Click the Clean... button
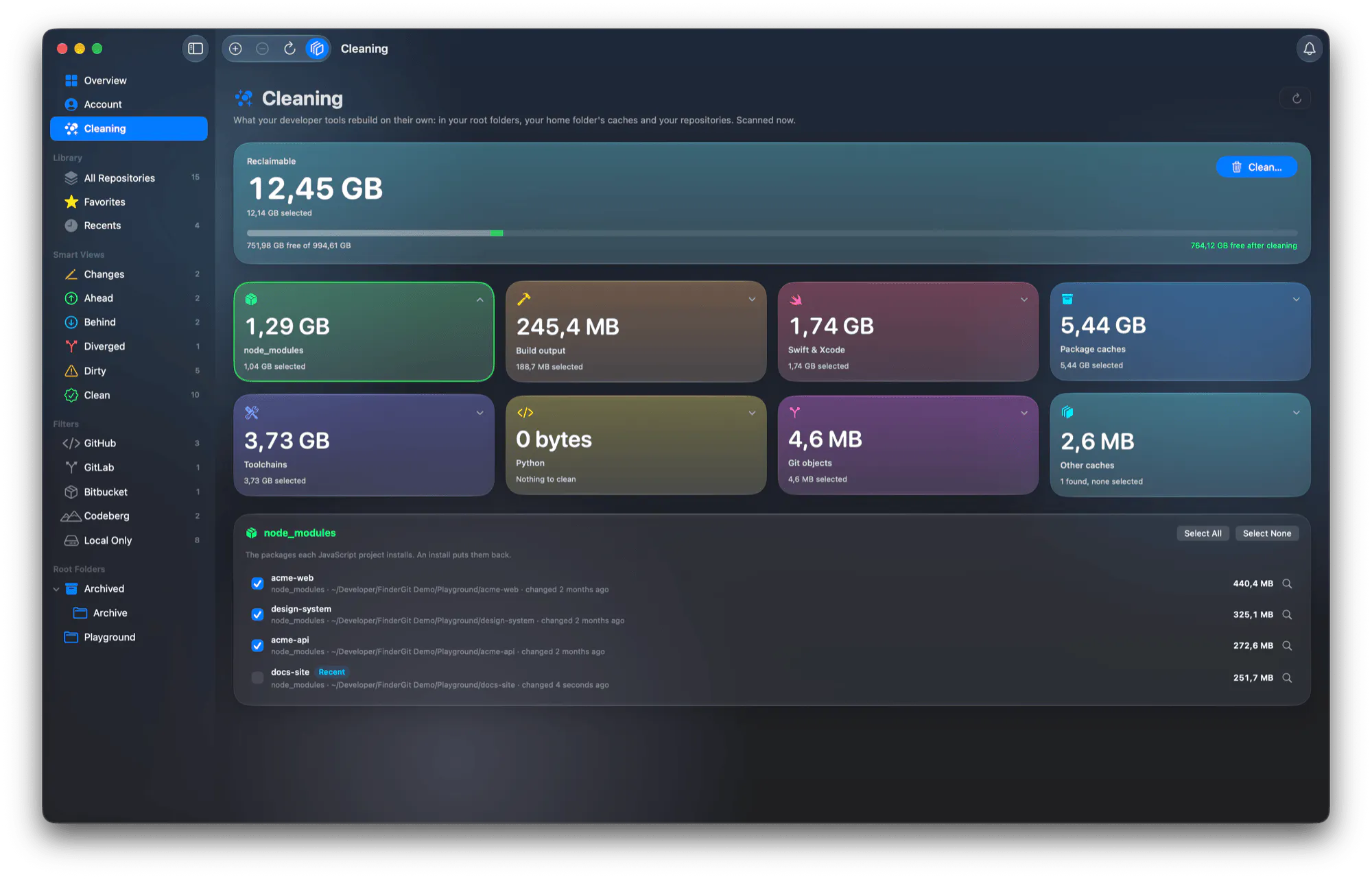 (1256, 167)
